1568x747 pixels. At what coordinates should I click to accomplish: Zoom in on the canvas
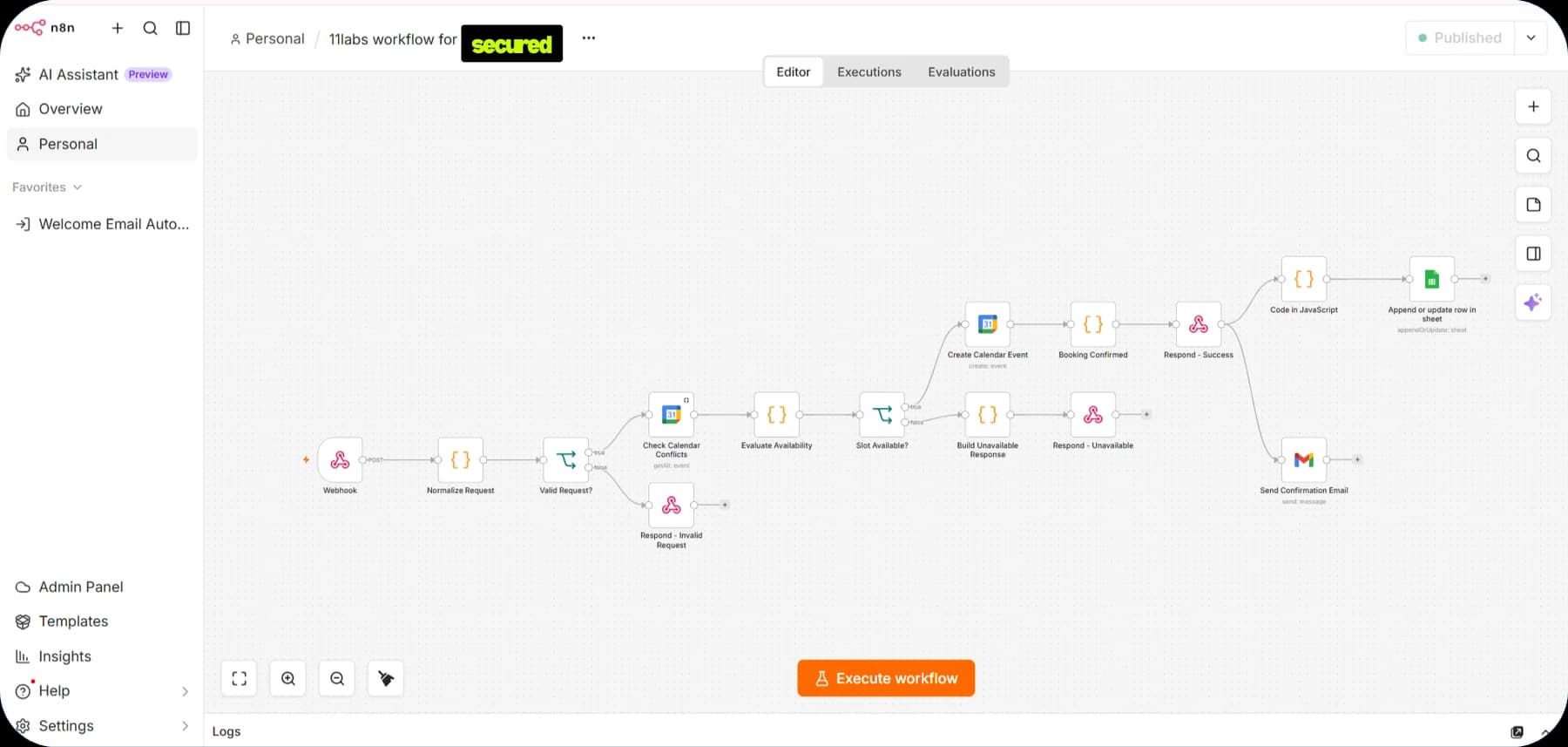pyautogui.click(x=288, y=678)
